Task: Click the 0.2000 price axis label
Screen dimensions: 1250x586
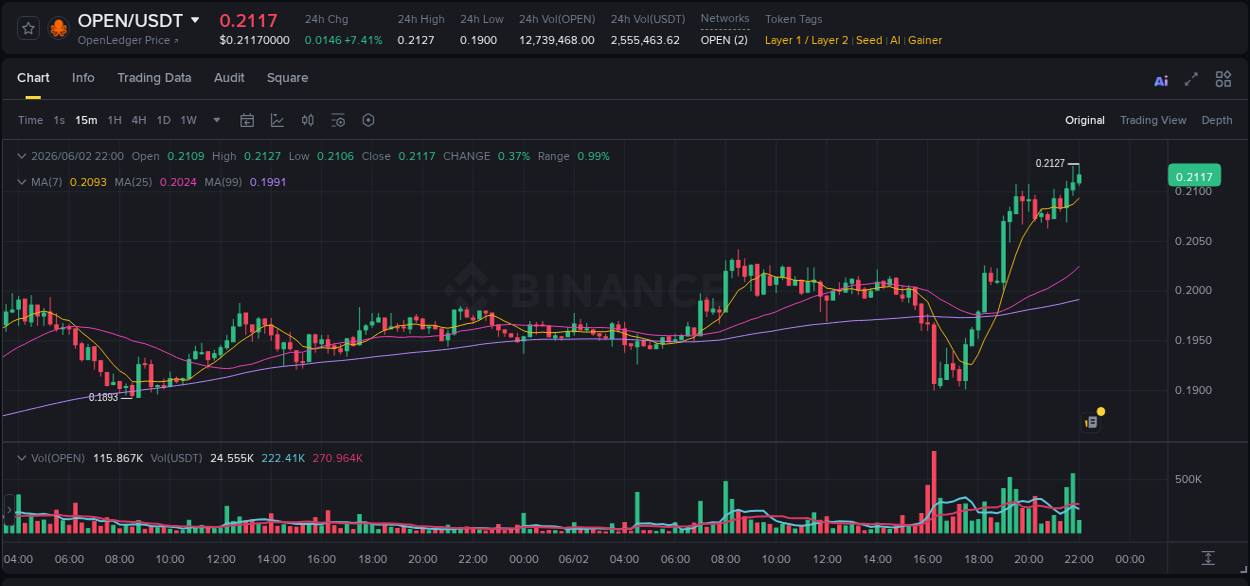Action: tap(1193, 290)
